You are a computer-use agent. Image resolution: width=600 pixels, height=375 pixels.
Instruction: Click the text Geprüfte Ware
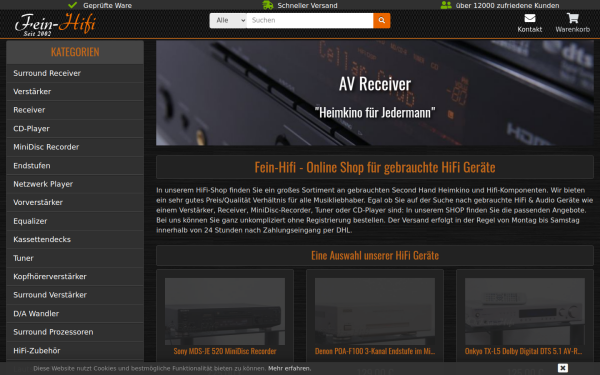click(108, 5)
